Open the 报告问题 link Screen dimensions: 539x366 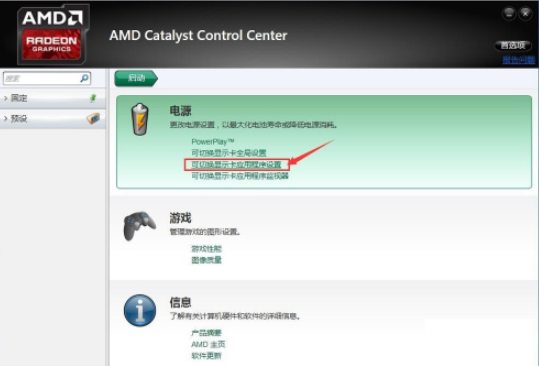pos(518,60)
